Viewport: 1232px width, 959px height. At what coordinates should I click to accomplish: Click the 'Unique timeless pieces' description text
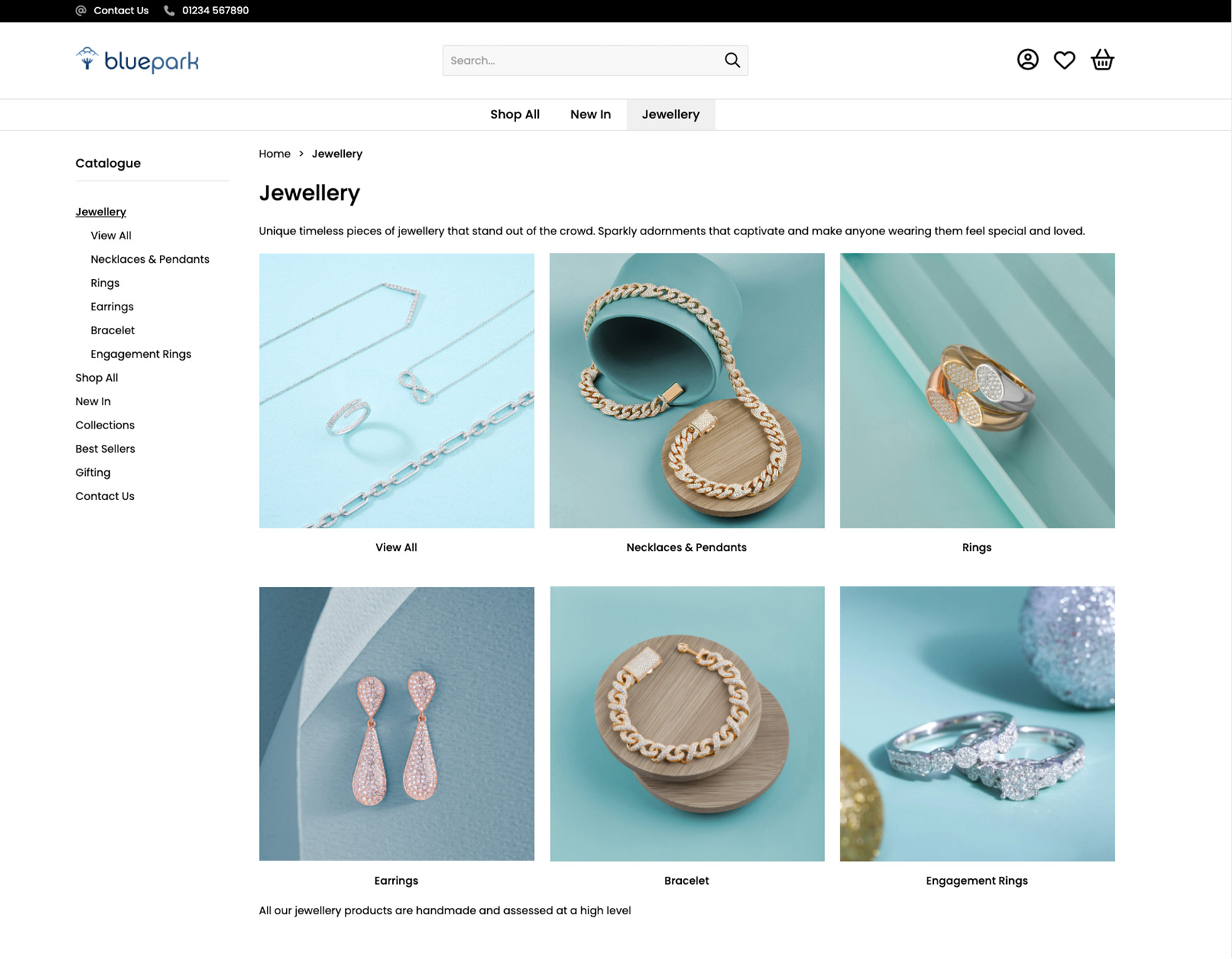[672, 231]
